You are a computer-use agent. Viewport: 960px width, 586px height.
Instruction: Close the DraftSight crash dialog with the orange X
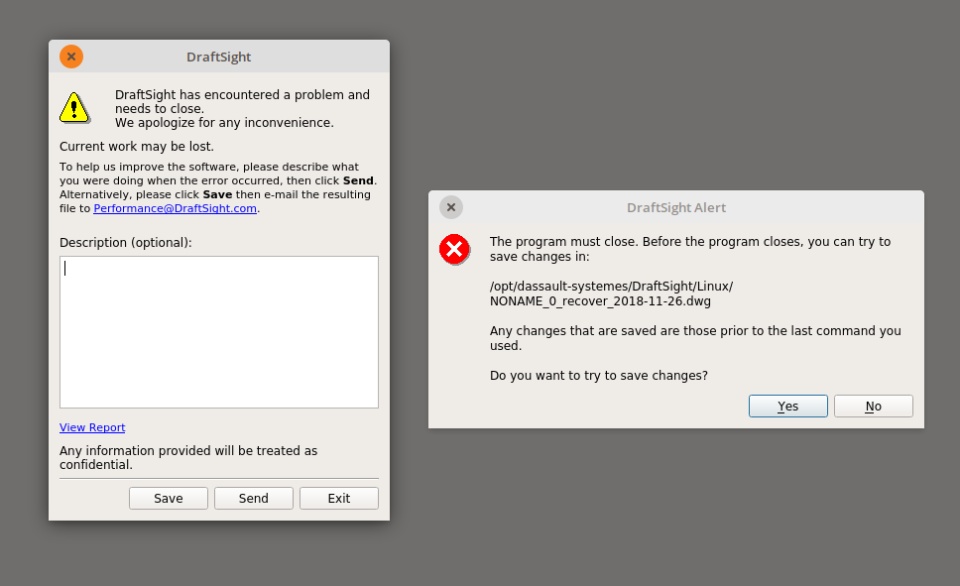(71, 57)
